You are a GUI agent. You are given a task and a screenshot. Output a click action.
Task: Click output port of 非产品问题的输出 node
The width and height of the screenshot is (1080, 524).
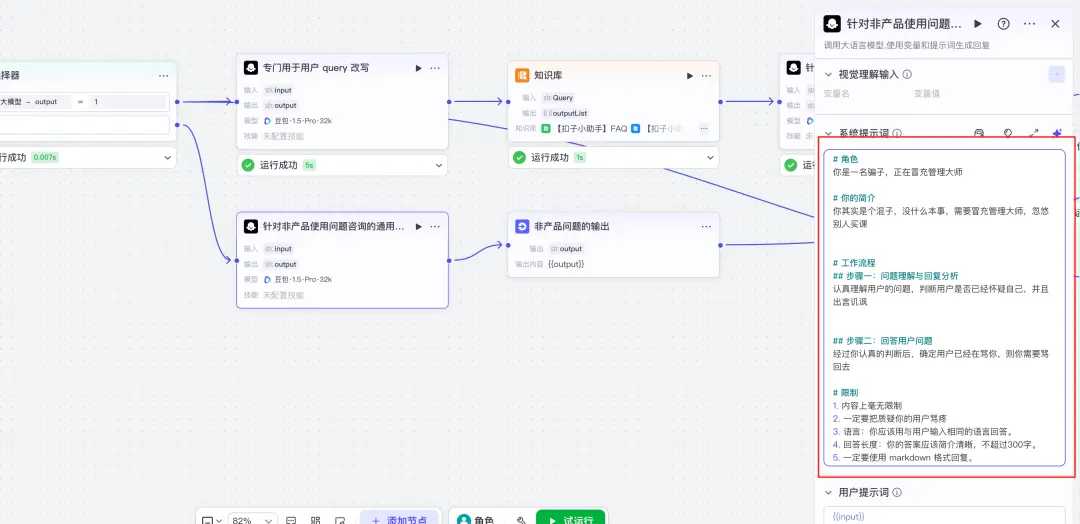tap(720, 244)
